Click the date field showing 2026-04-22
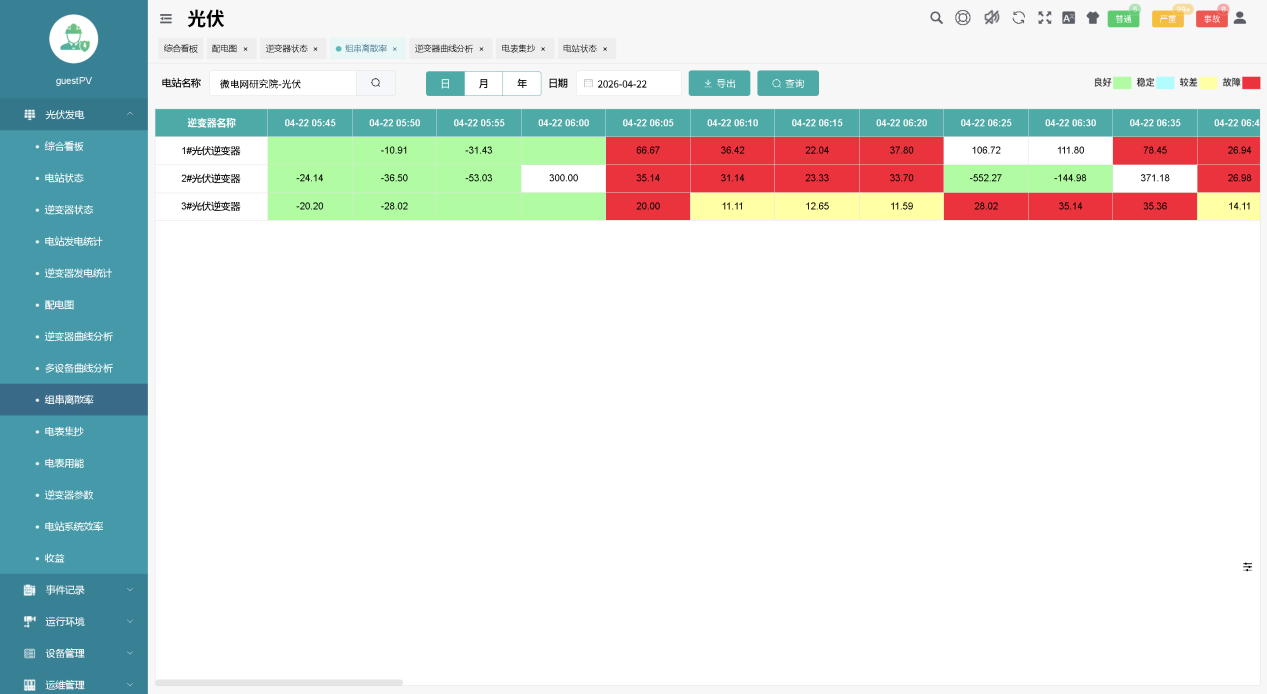This screenshot has width=1267, height=694. (x=630, y=84)
